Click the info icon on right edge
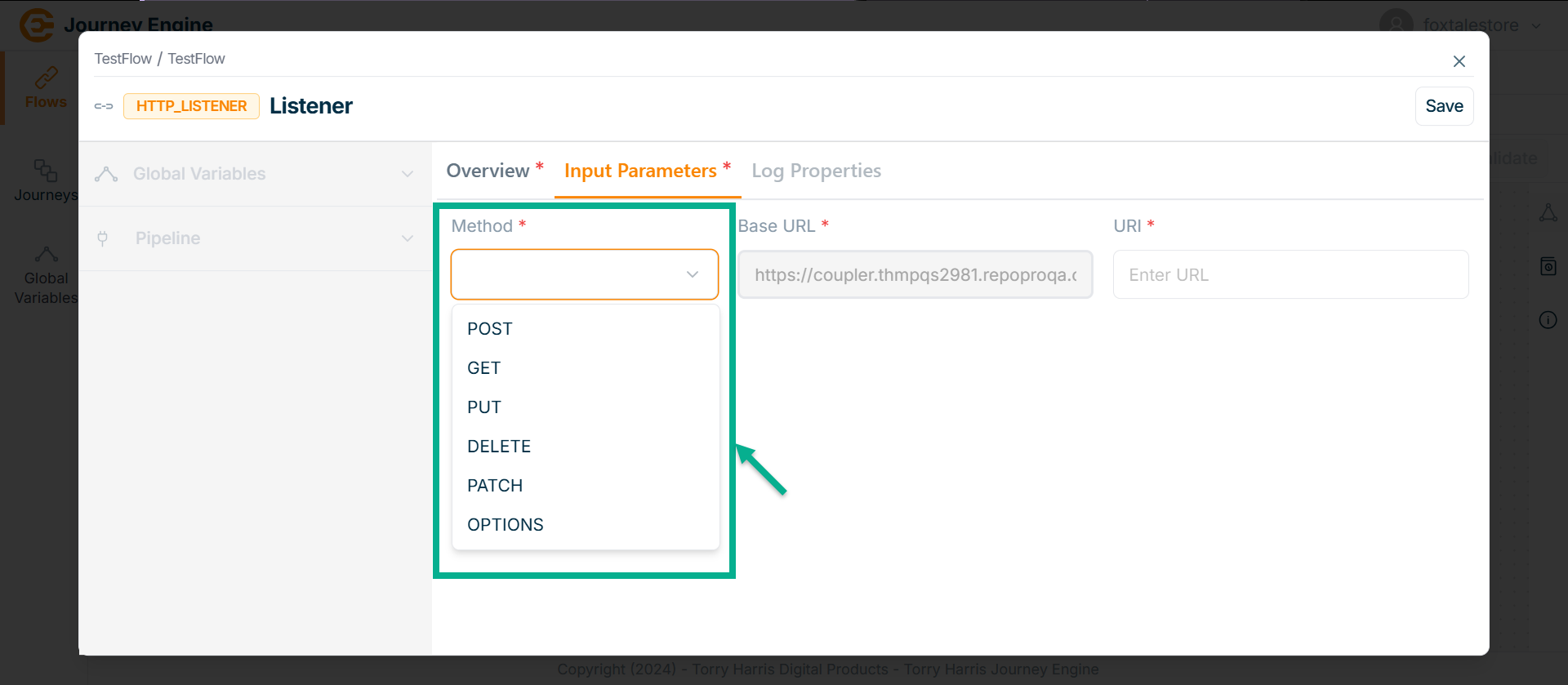The height and width of the screenshot is (685, 1568). pyautogui.click(x=1548, y=320)
